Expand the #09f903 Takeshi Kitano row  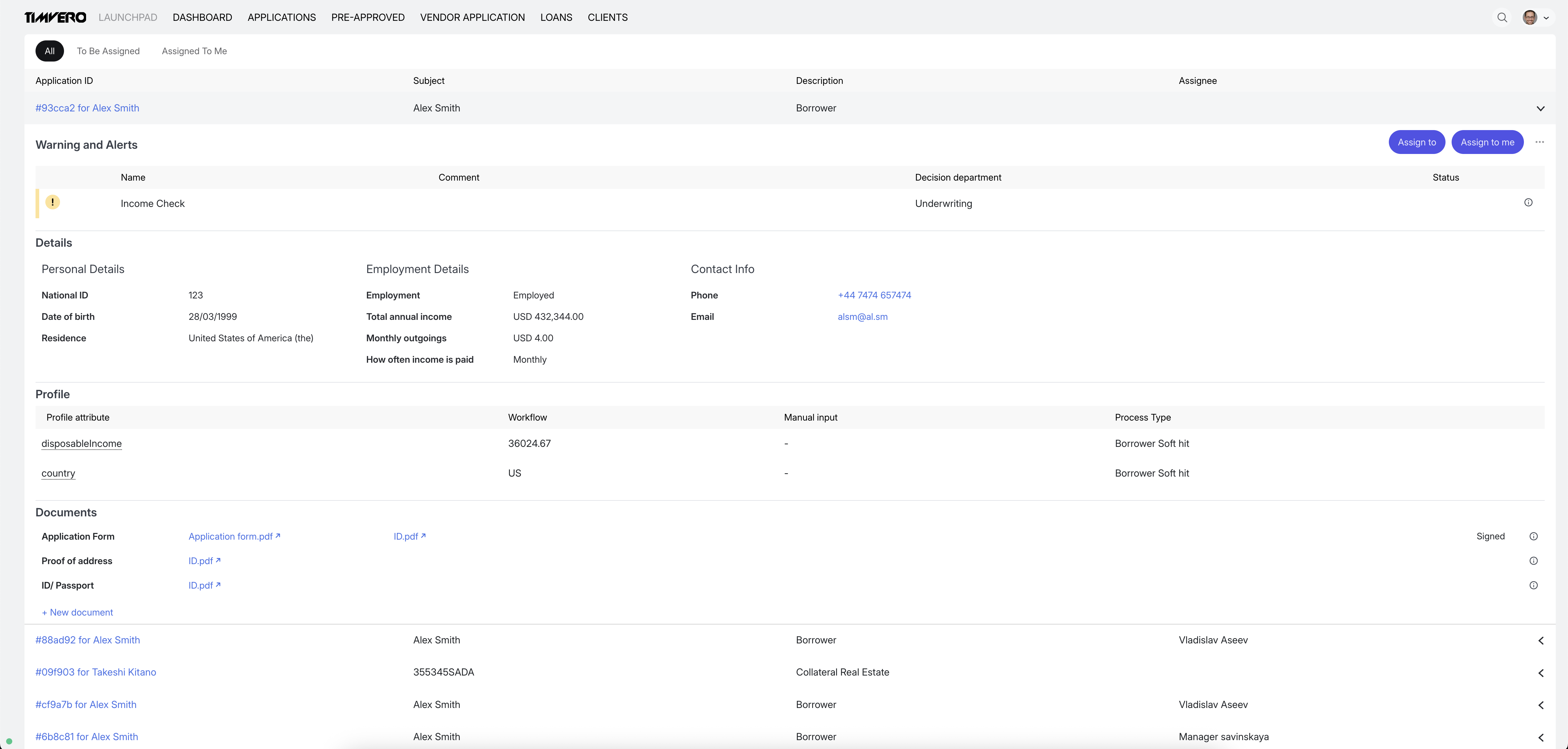coord(1541,673)
